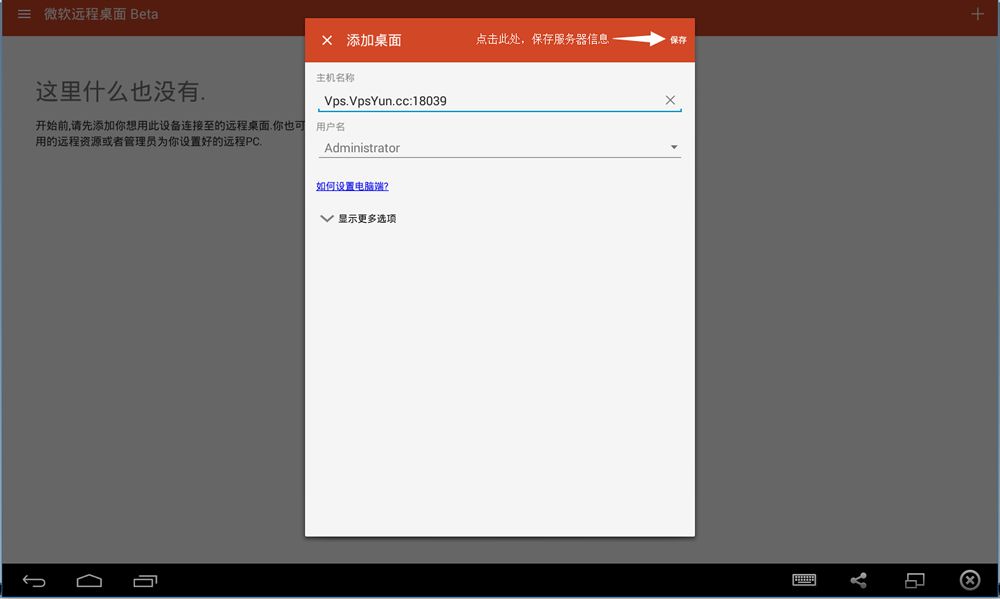Tap the Android back navigation button
1000x599 pixels.
(x=34, y=581)
